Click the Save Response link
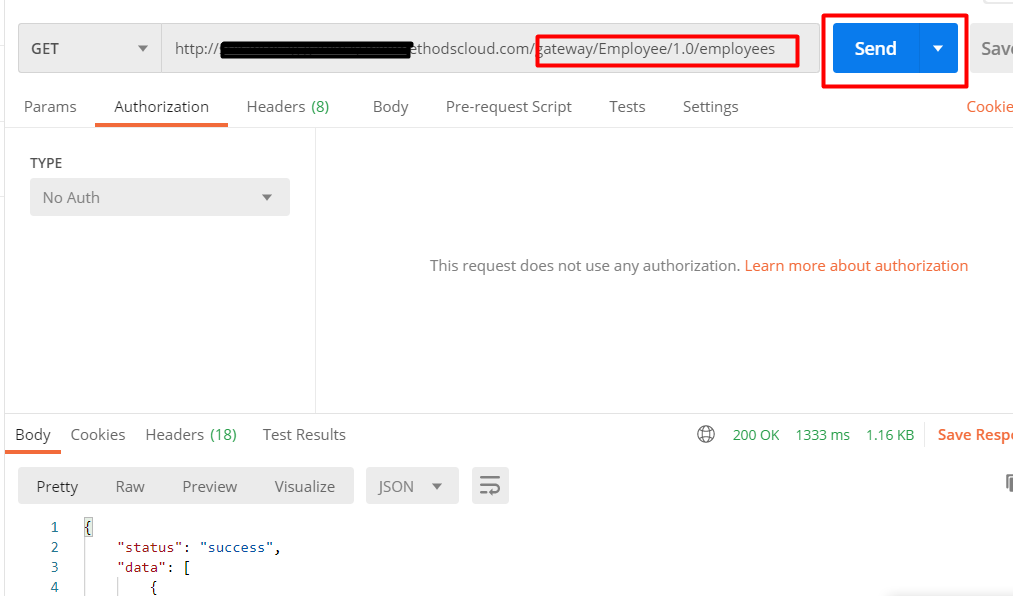Image resolution: width=1013 pixels, height=596 pixels. point(975,435)
